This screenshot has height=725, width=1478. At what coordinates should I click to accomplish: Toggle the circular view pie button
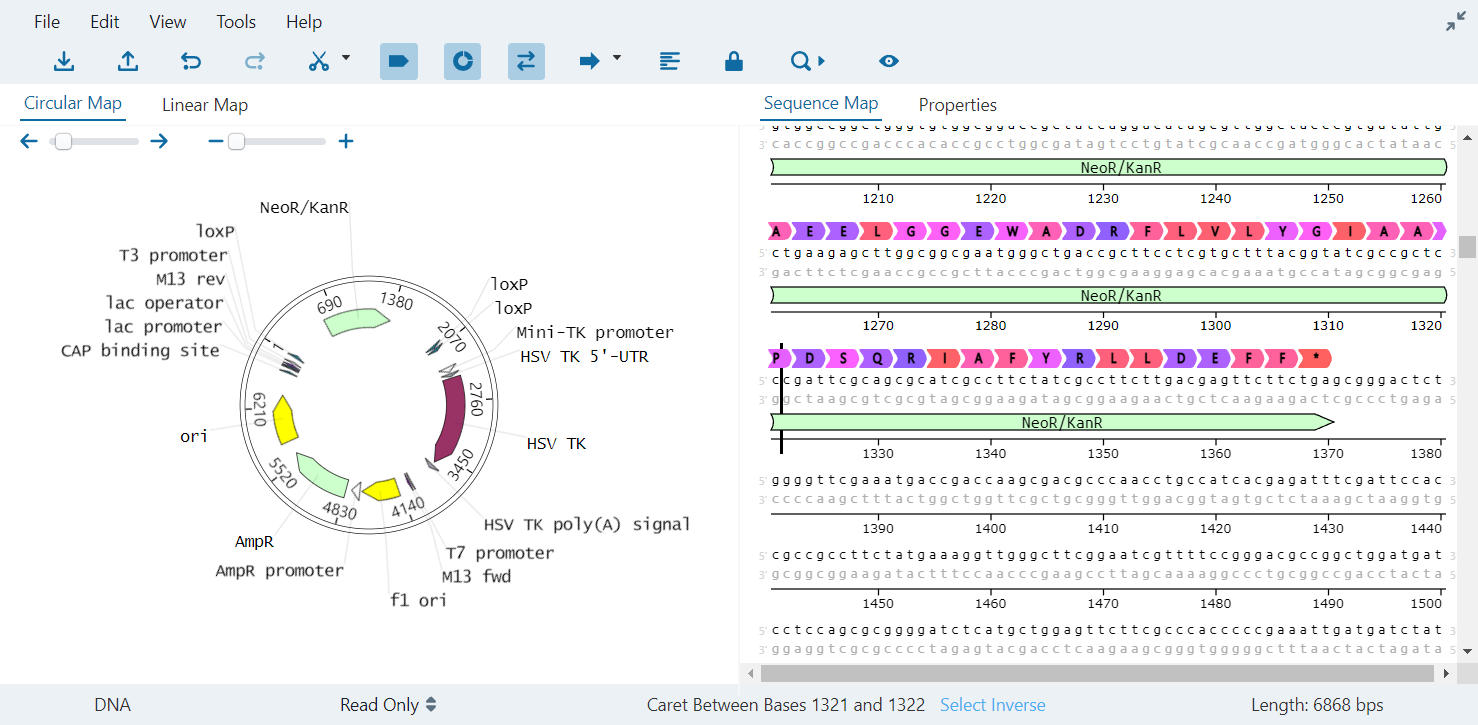click(x=462, y=61)
